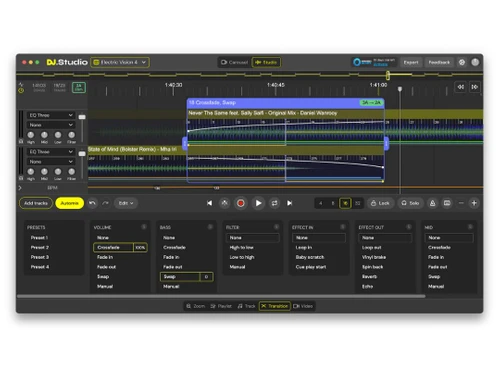Image resolution: width=500 pixels, height=375 pixels.
Task: Toggle the loop playback icon
Action: (274, 203)
